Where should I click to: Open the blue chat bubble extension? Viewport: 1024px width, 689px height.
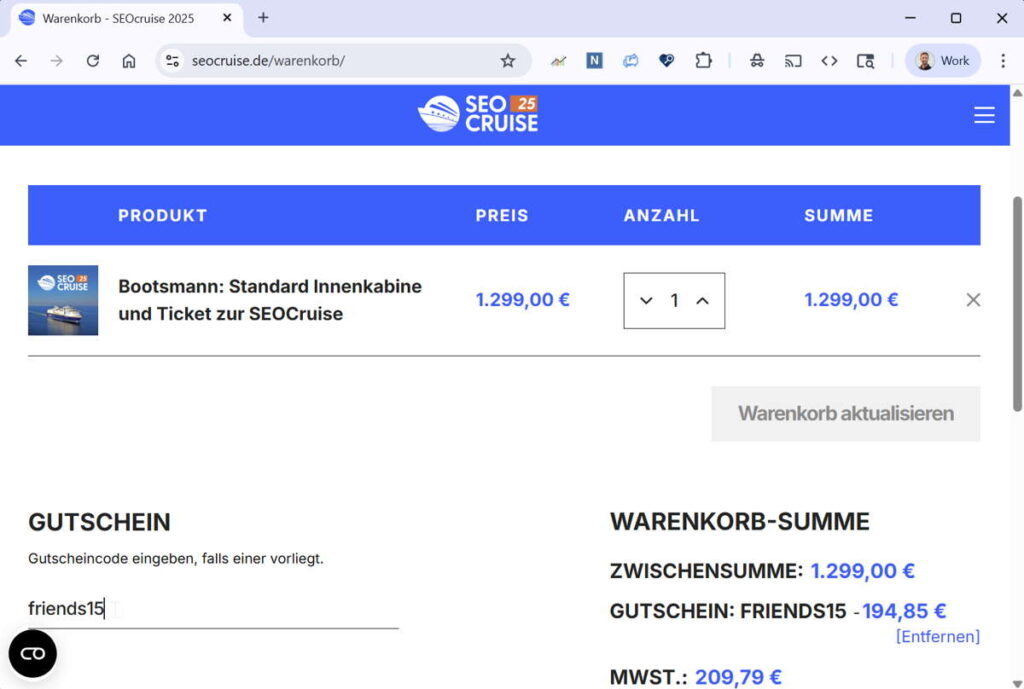pyautogui.click(x=630, y=61)
